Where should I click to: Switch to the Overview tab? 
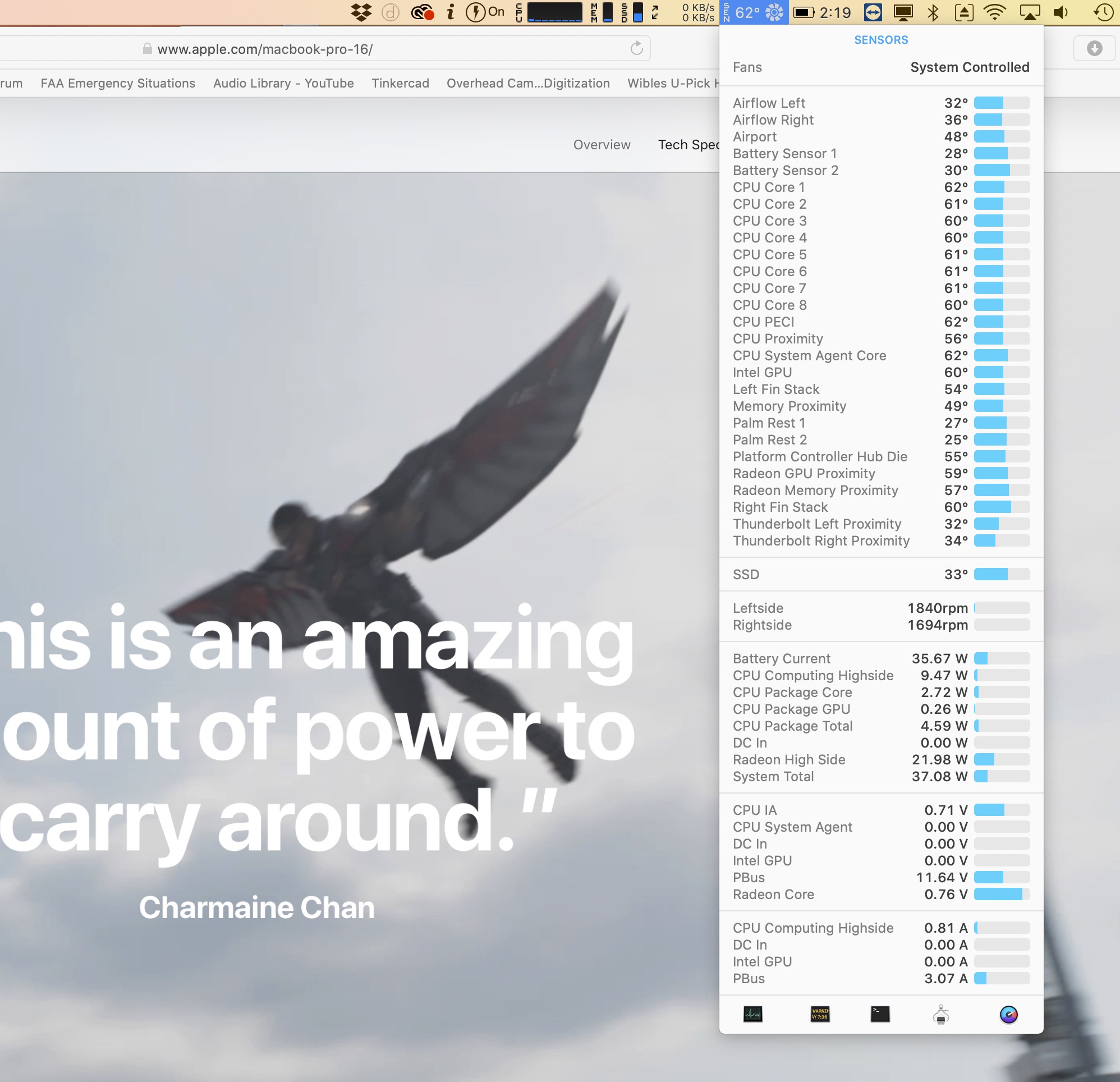[x=601, y=145]
